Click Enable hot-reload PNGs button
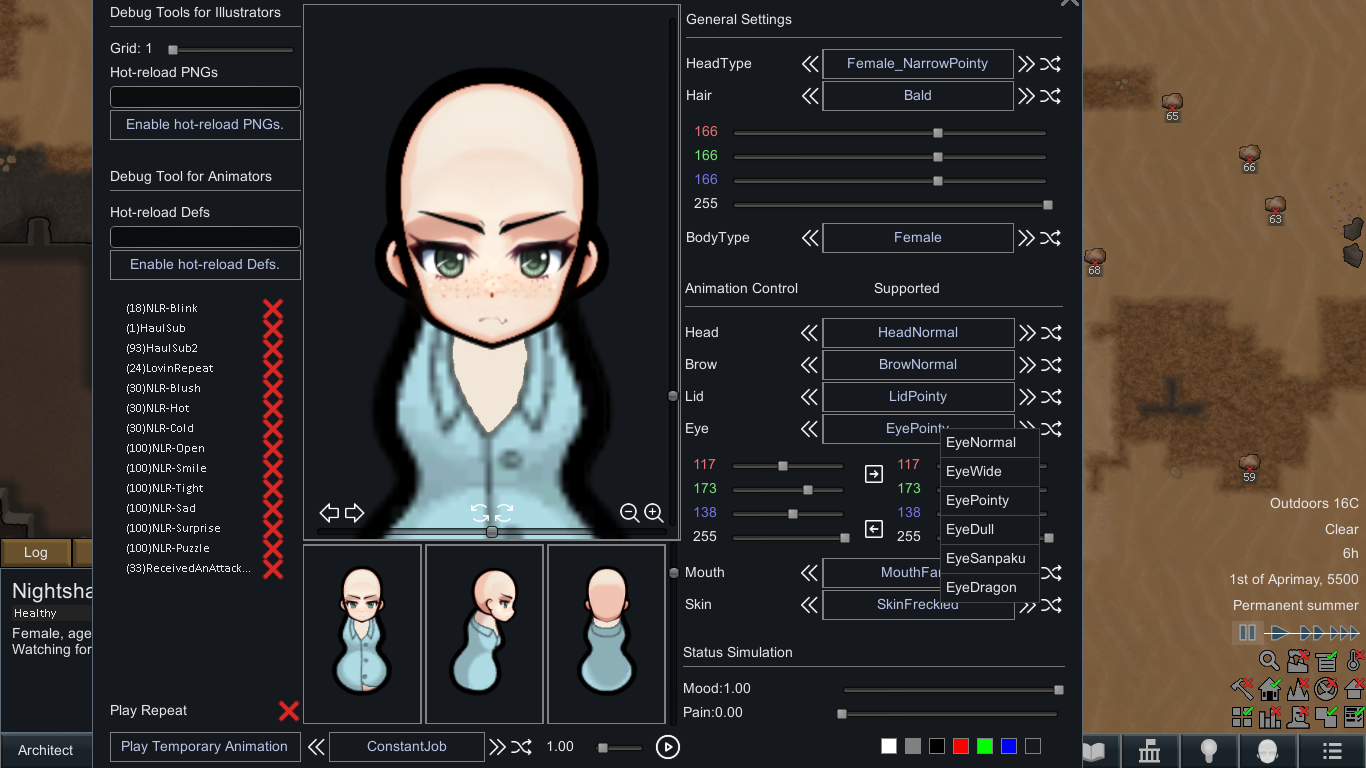Screen dimensions: 1366x768 click(x=205, y=125)
